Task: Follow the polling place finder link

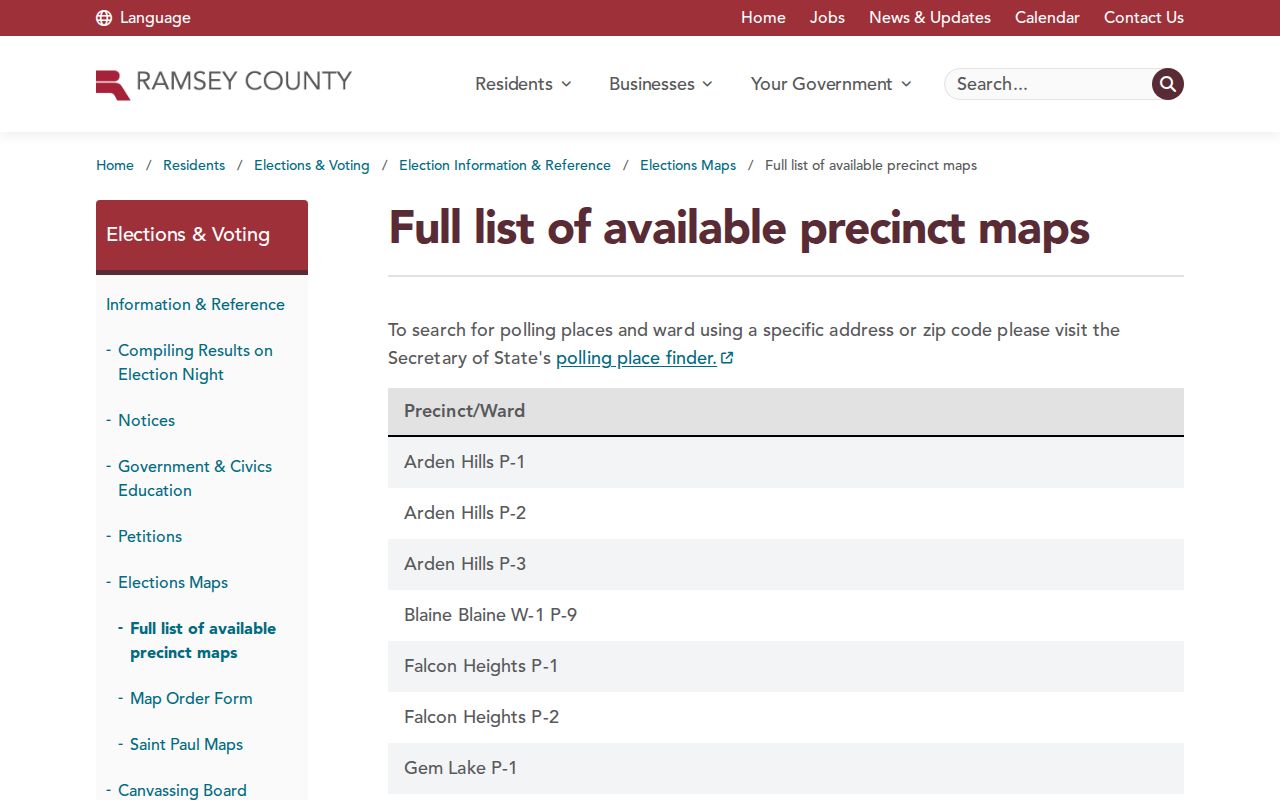Action: (x=636, y=358)
